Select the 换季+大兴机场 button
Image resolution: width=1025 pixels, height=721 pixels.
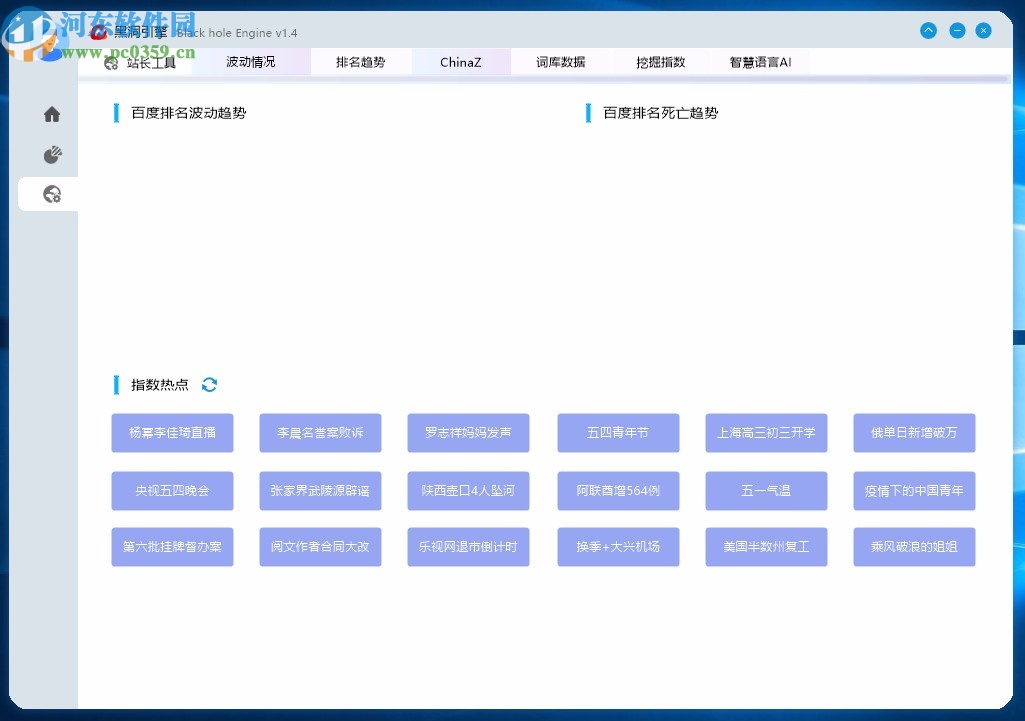(618, 547)
